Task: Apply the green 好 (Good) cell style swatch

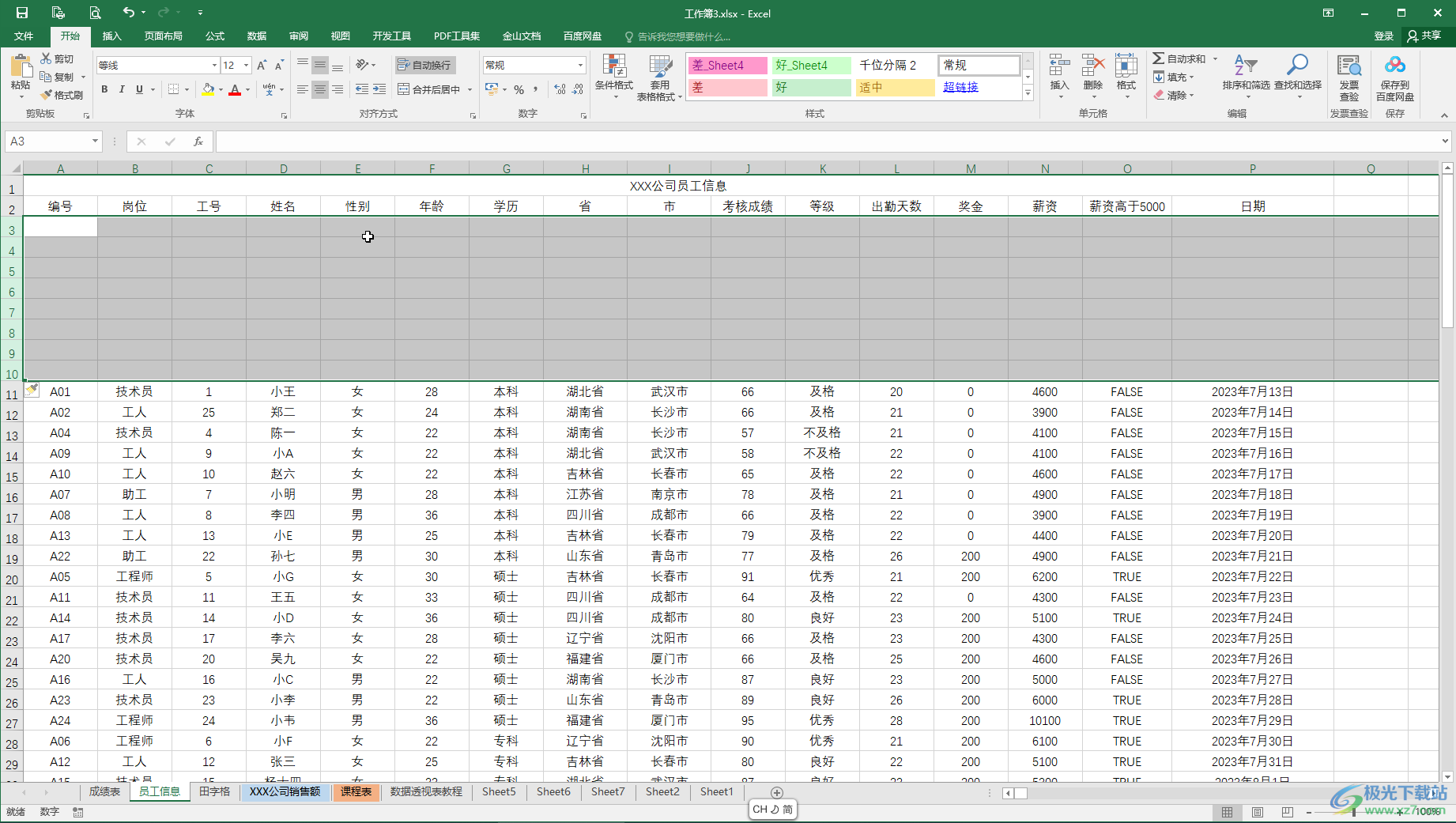Action: [x=812, y=87]
